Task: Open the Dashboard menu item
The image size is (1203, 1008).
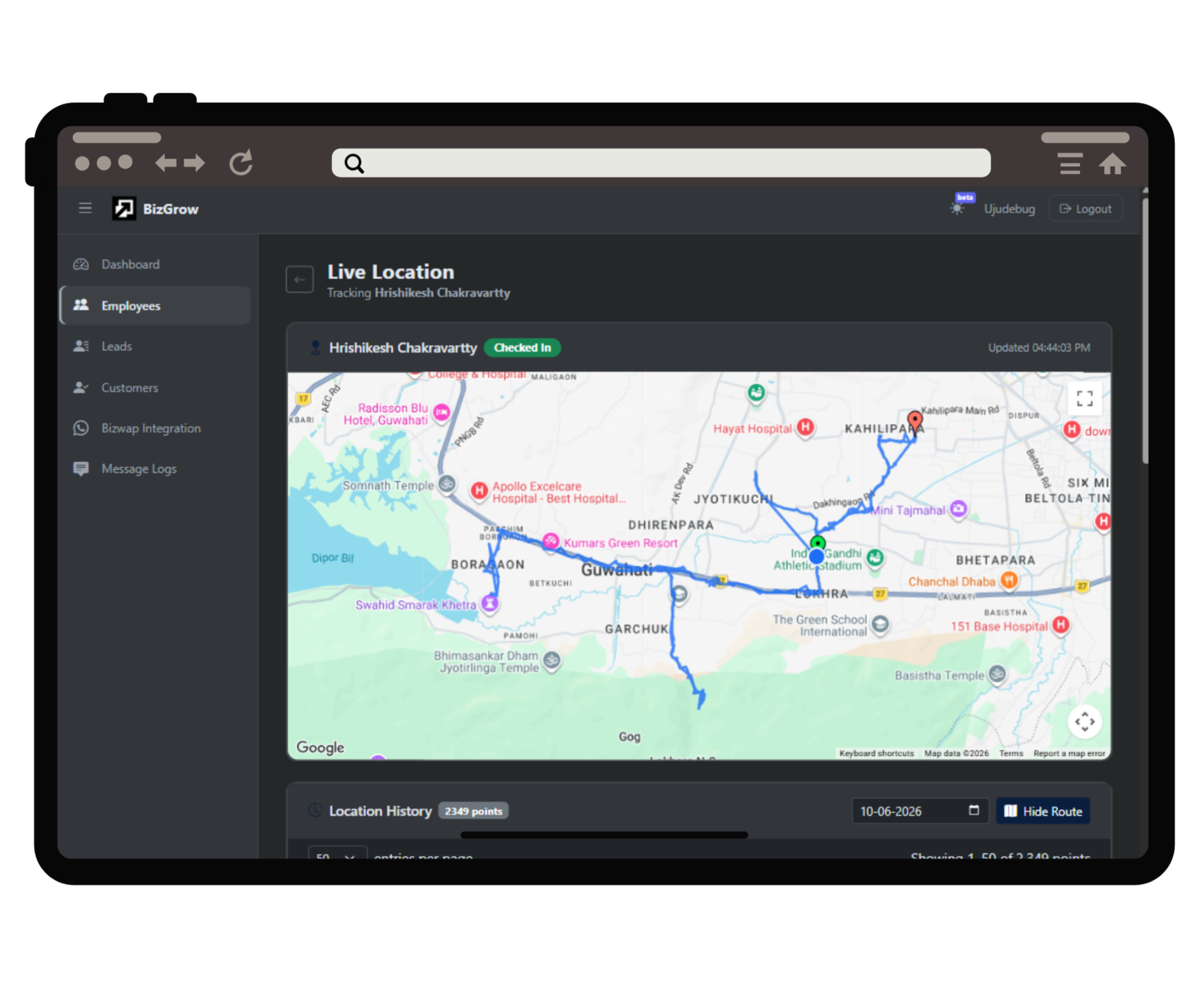Action: point(155,264)
